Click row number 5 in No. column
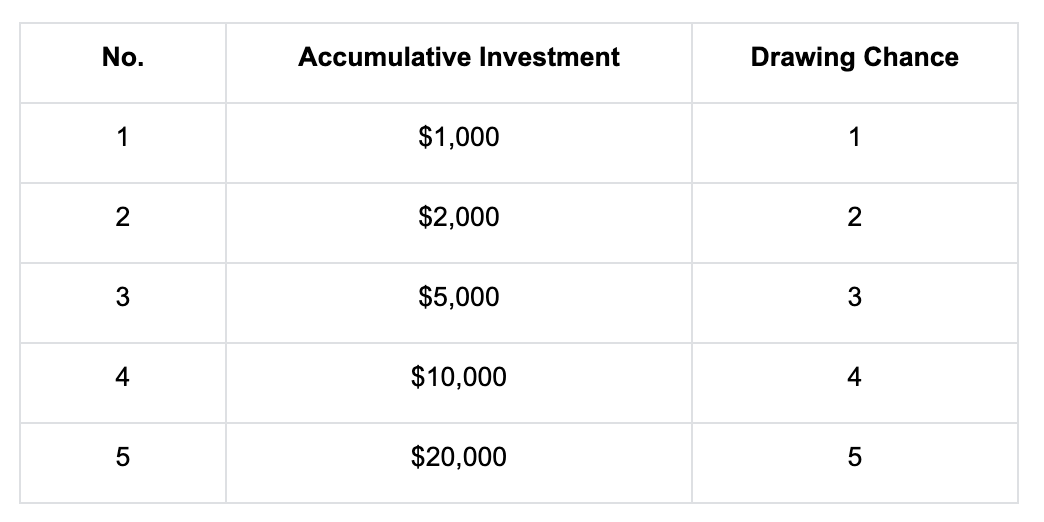Screen dimensions: 1044x522 tap(122, 458)
